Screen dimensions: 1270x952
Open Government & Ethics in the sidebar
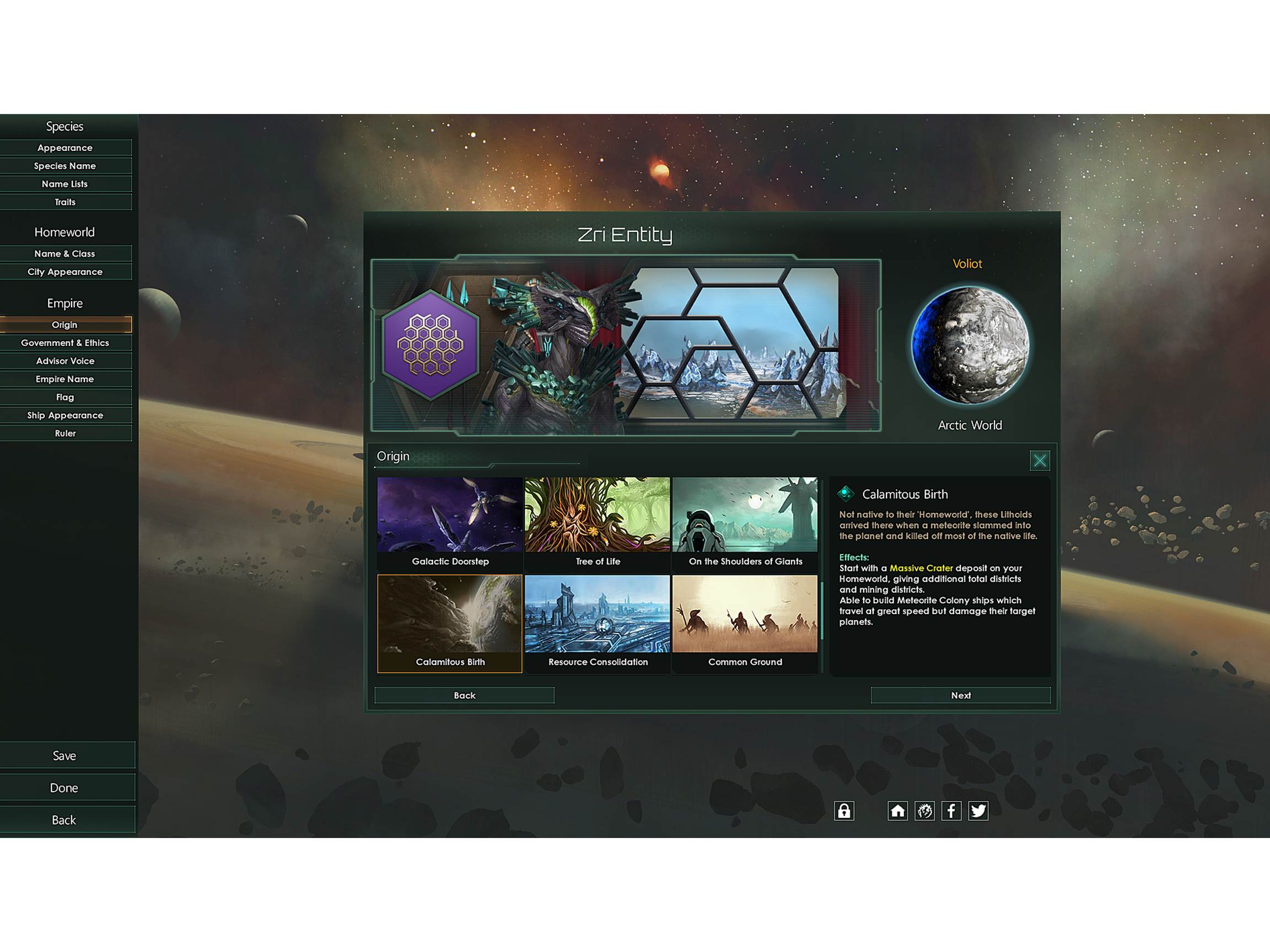65,343
